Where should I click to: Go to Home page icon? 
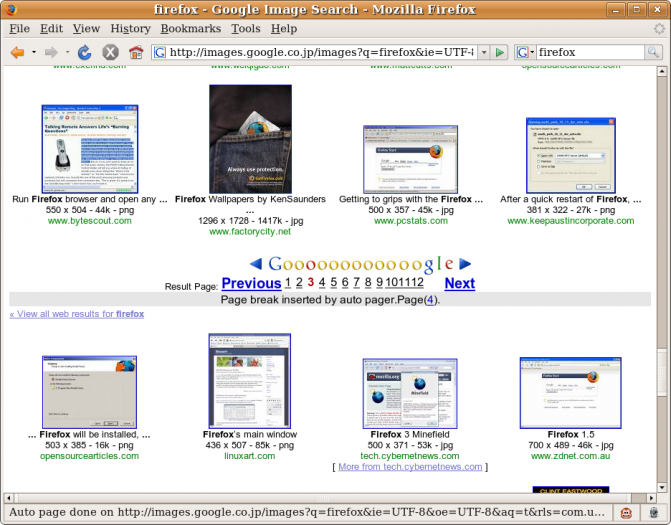tap(136, 53)
